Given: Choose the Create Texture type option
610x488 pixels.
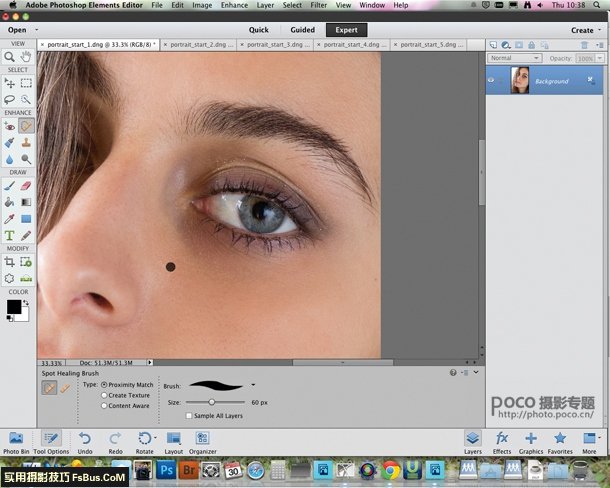Looking at the screenshot, I should (105, 395).
